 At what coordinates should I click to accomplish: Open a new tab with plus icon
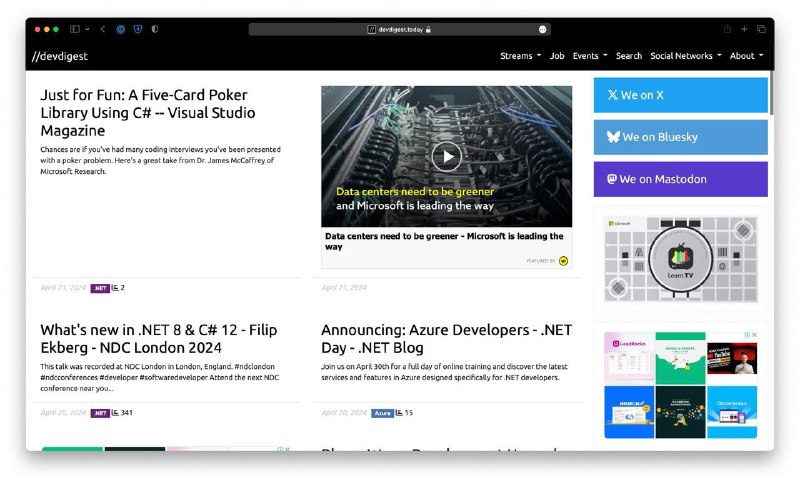744,29
